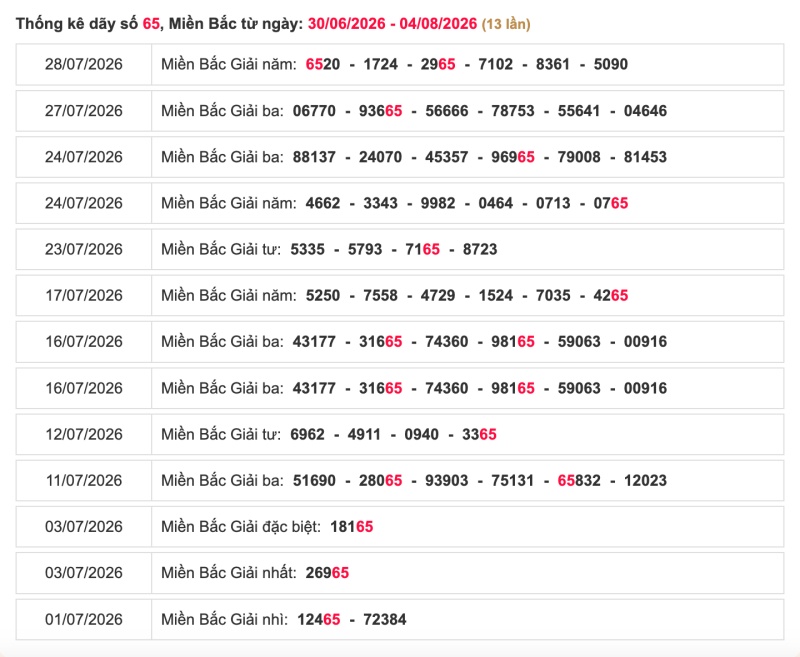Screen dimensions: 800x657
Task: Click the 13 lần count in header
Action: pyautogui.click(x=506, y=24)
